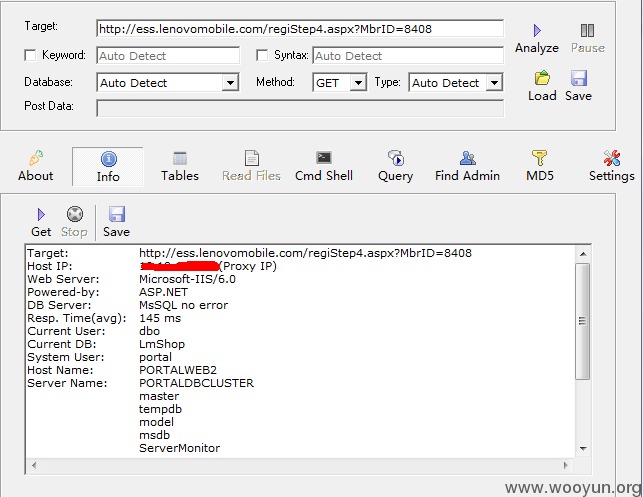The height and width of the screenshot is (497, 643).
Task: Enable the Syntax checkbox
Action: click(x=262, y=55)
